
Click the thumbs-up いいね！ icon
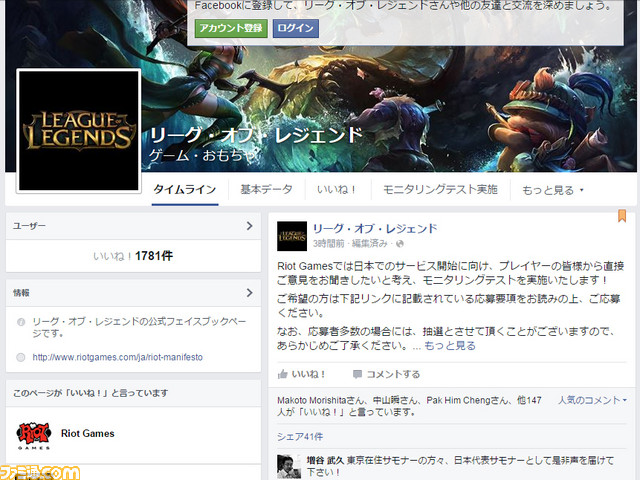click(x=282, y=374)
